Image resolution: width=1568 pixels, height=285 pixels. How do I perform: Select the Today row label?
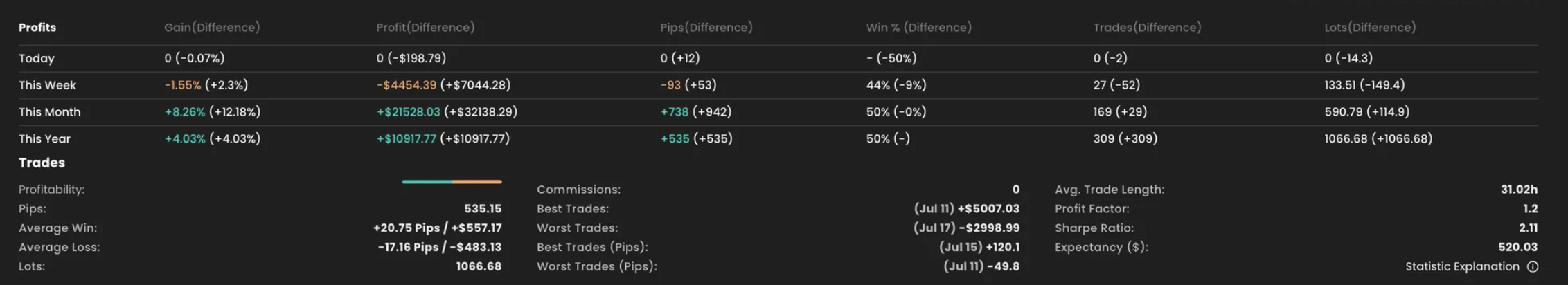click(37, 59)
